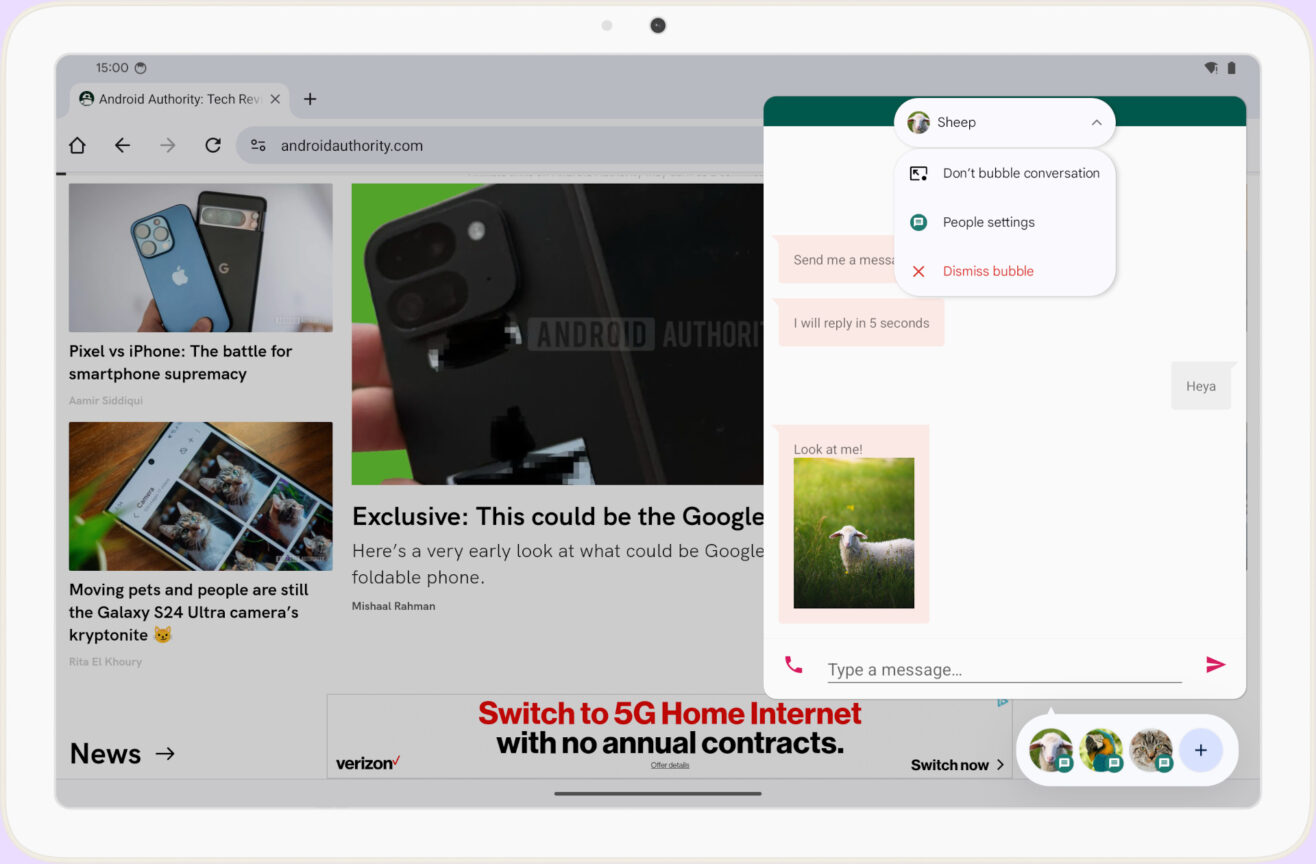
Task: Navigate back using the back arrow
Action: 122,145
